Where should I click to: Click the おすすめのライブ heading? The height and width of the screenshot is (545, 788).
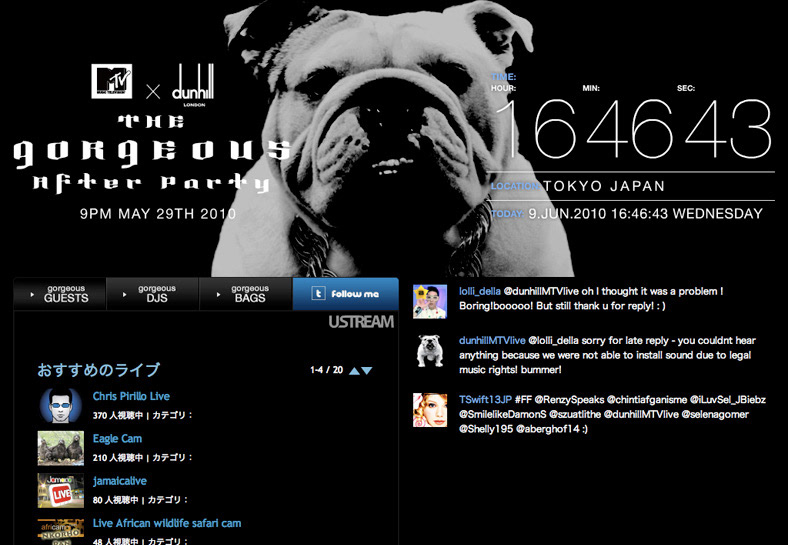[98, 370]
